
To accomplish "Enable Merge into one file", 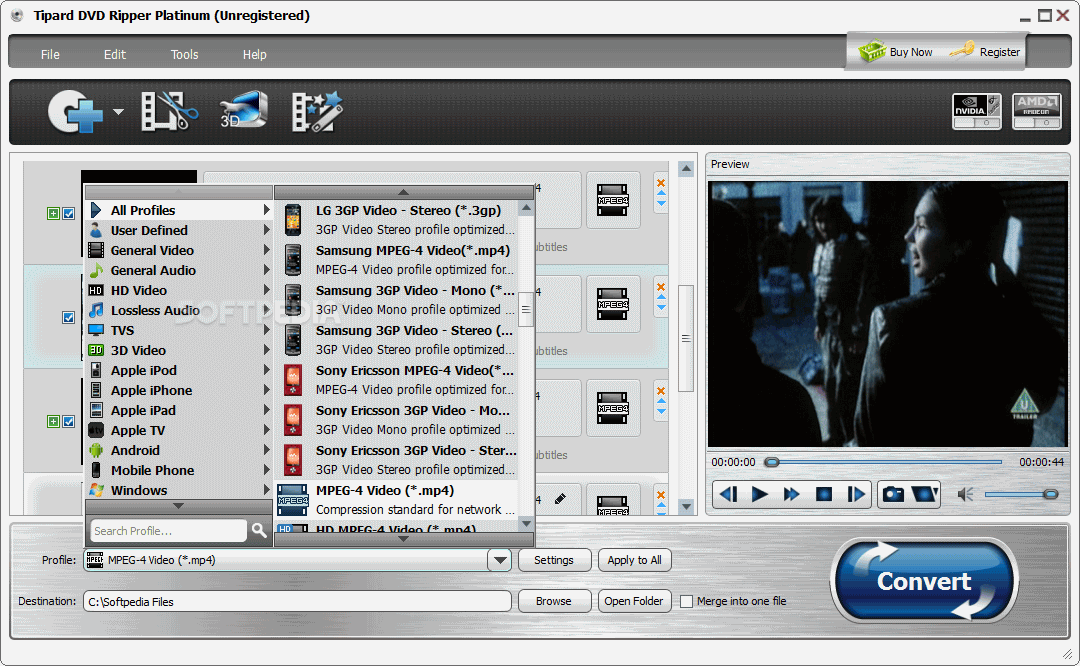I will tap(686, 601).
